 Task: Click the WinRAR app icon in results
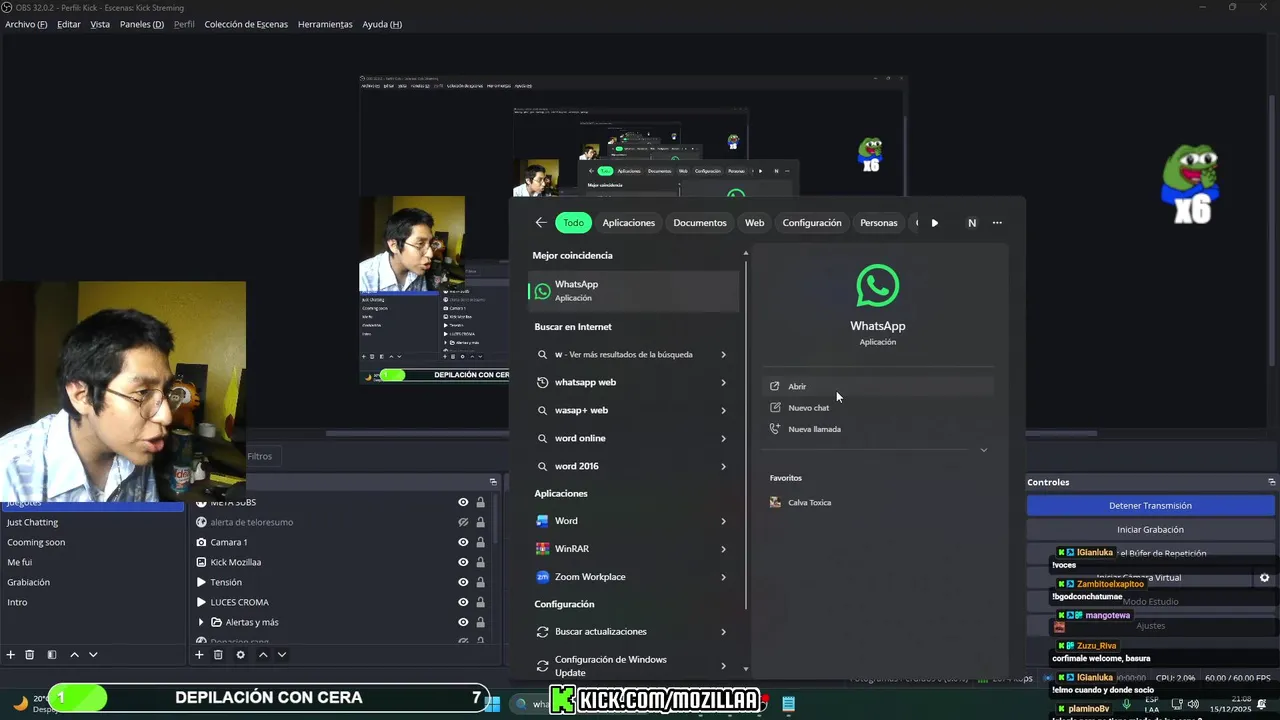click(542, 549)
